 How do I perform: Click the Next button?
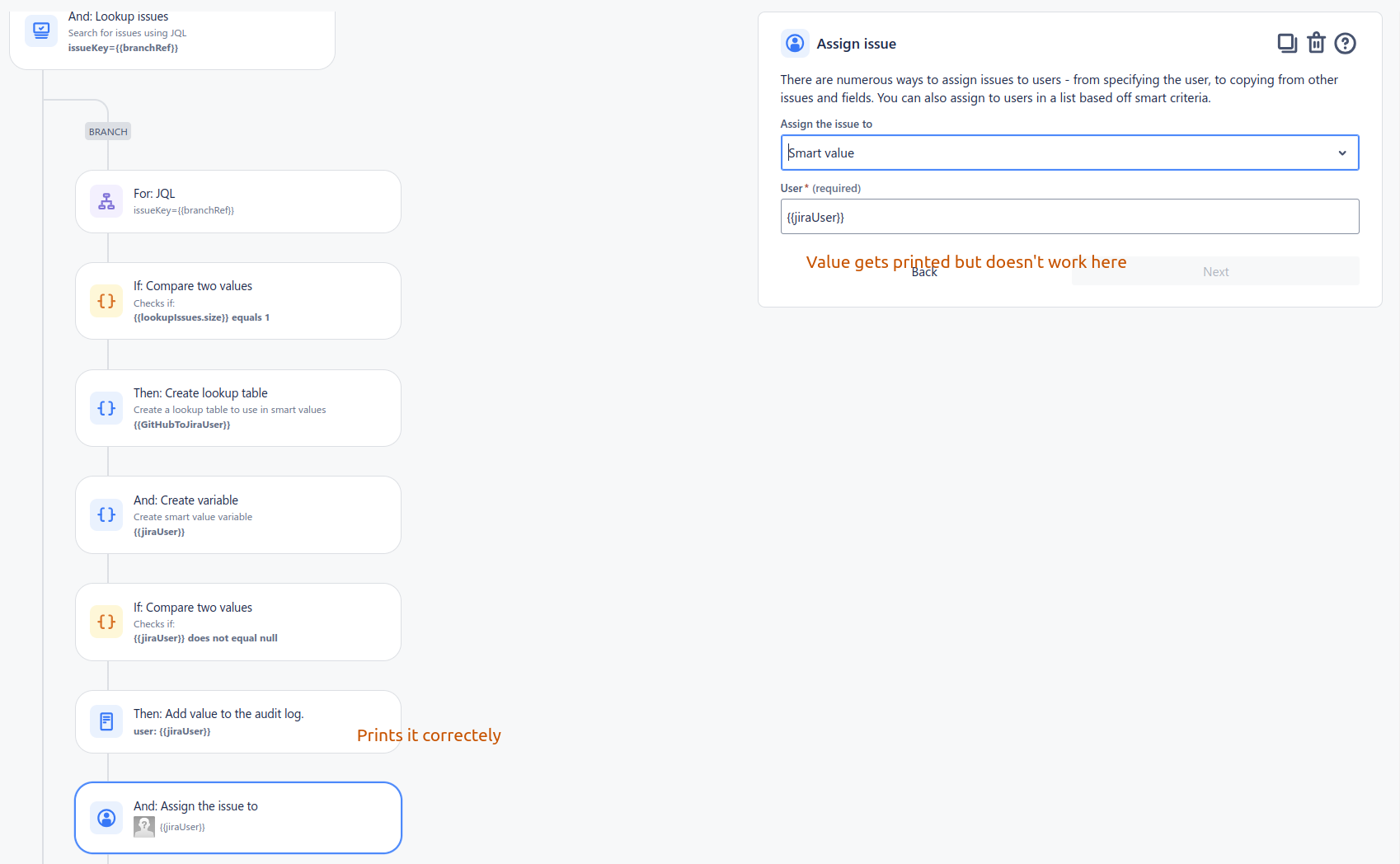[1215, 271]
